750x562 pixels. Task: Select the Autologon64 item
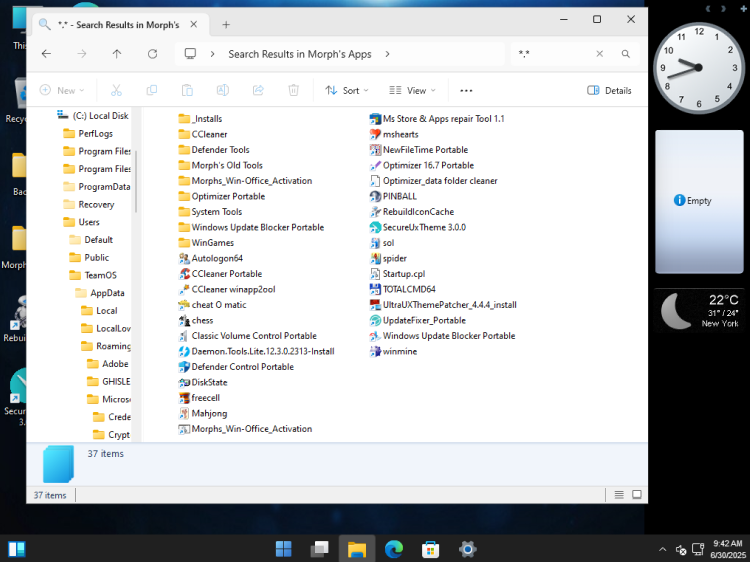click(x=210, y=258)
